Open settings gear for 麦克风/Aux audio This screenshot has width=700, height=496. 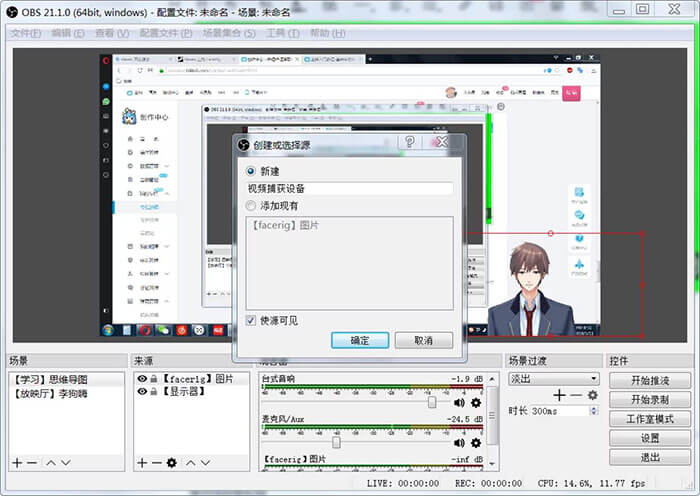point(476,443)
